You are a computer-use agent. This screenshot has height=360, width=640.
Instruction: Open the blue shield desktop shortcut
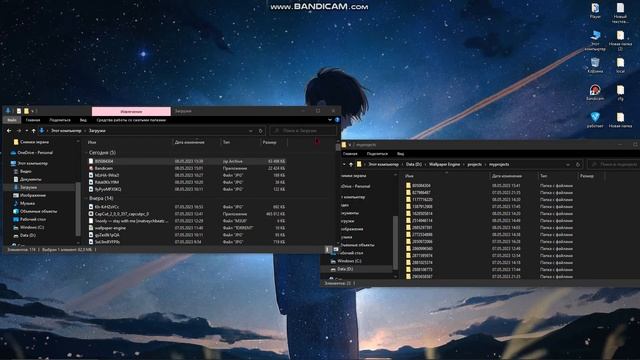click(x=595, y=120)
